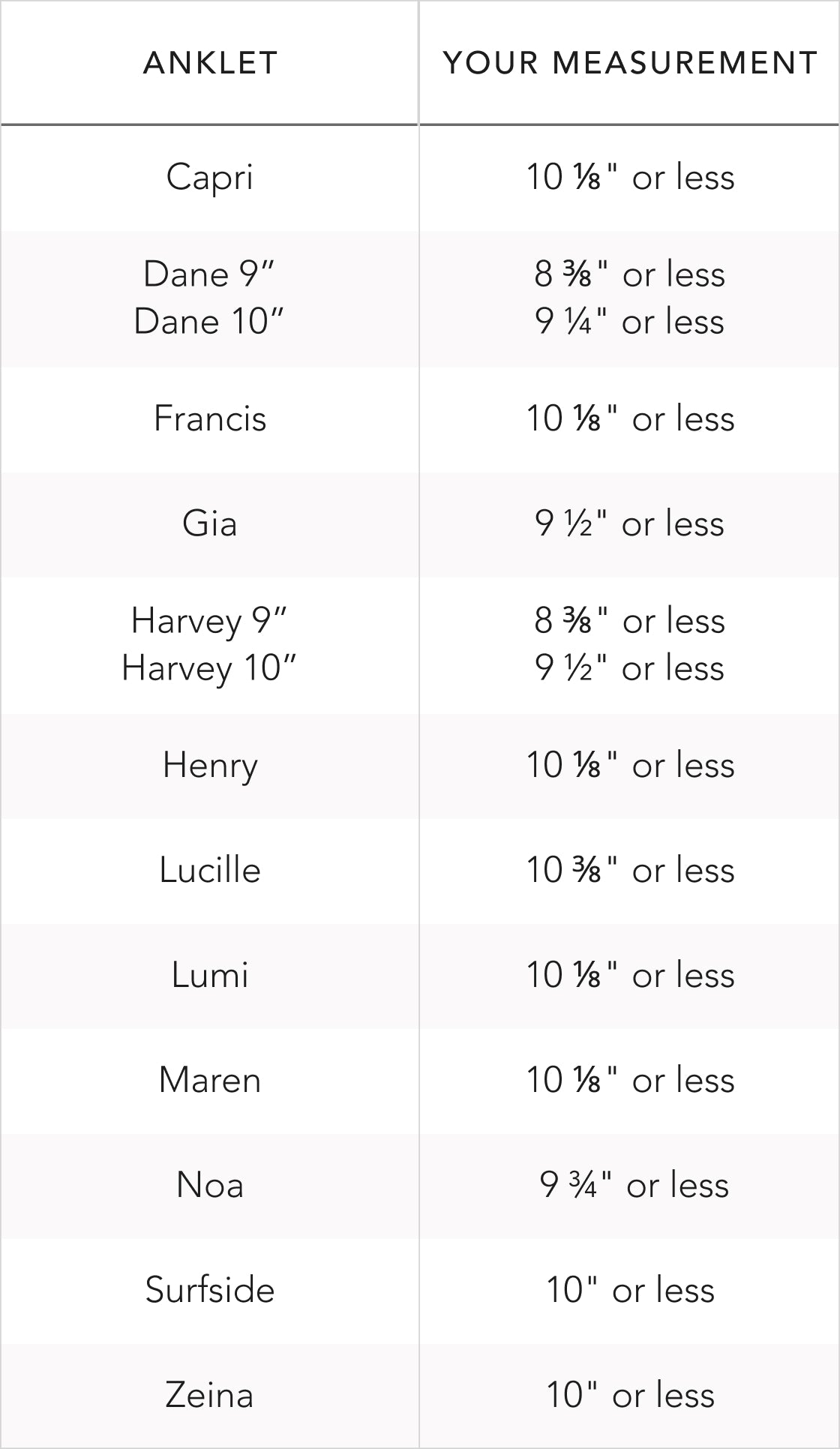Screen dimensions: 840x1449
Task: Select the Zeina anklet name
Action: tap(210, 1395)
